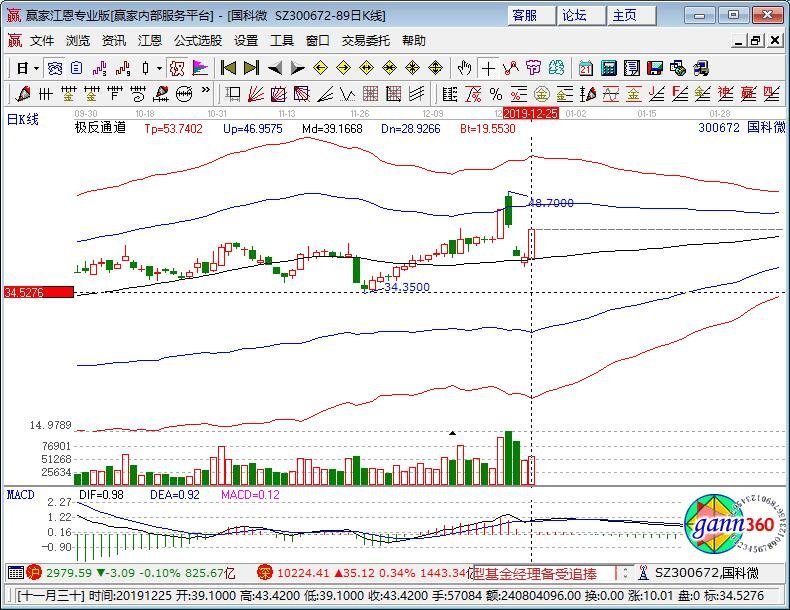Open the 公式选股 menu

198,41
